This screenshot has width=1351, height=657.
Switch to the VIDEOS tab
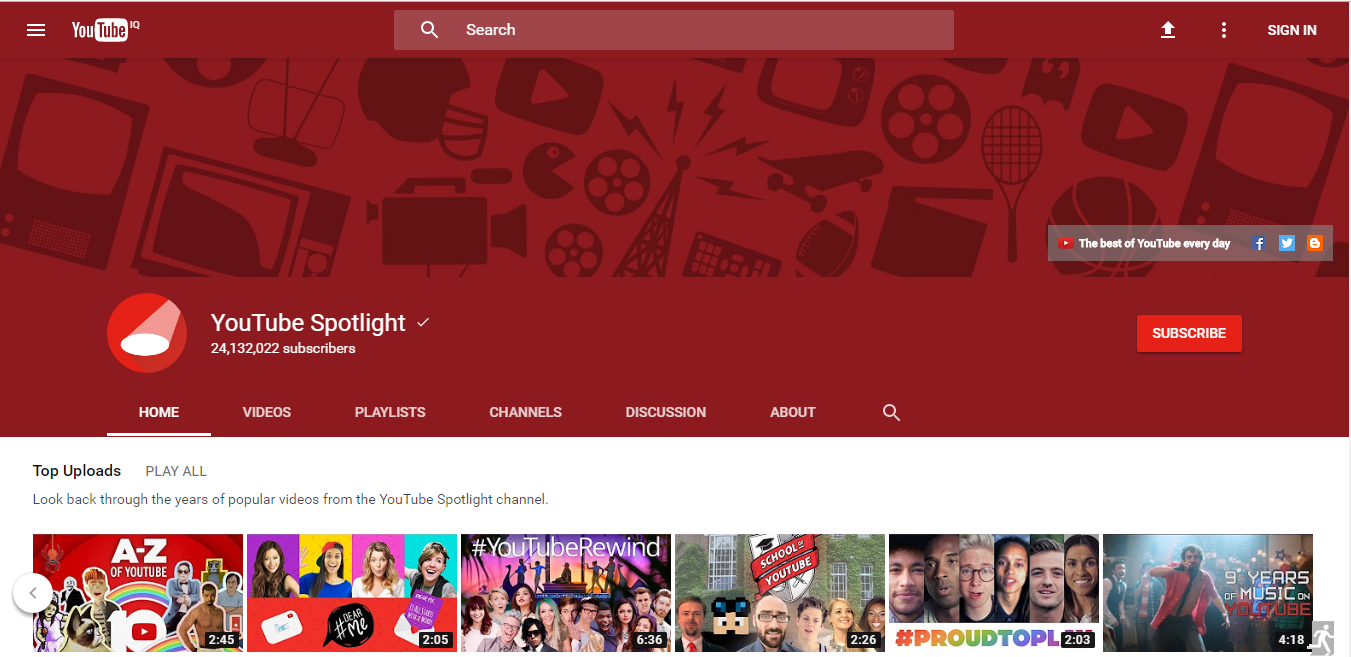tap(267, 412)
